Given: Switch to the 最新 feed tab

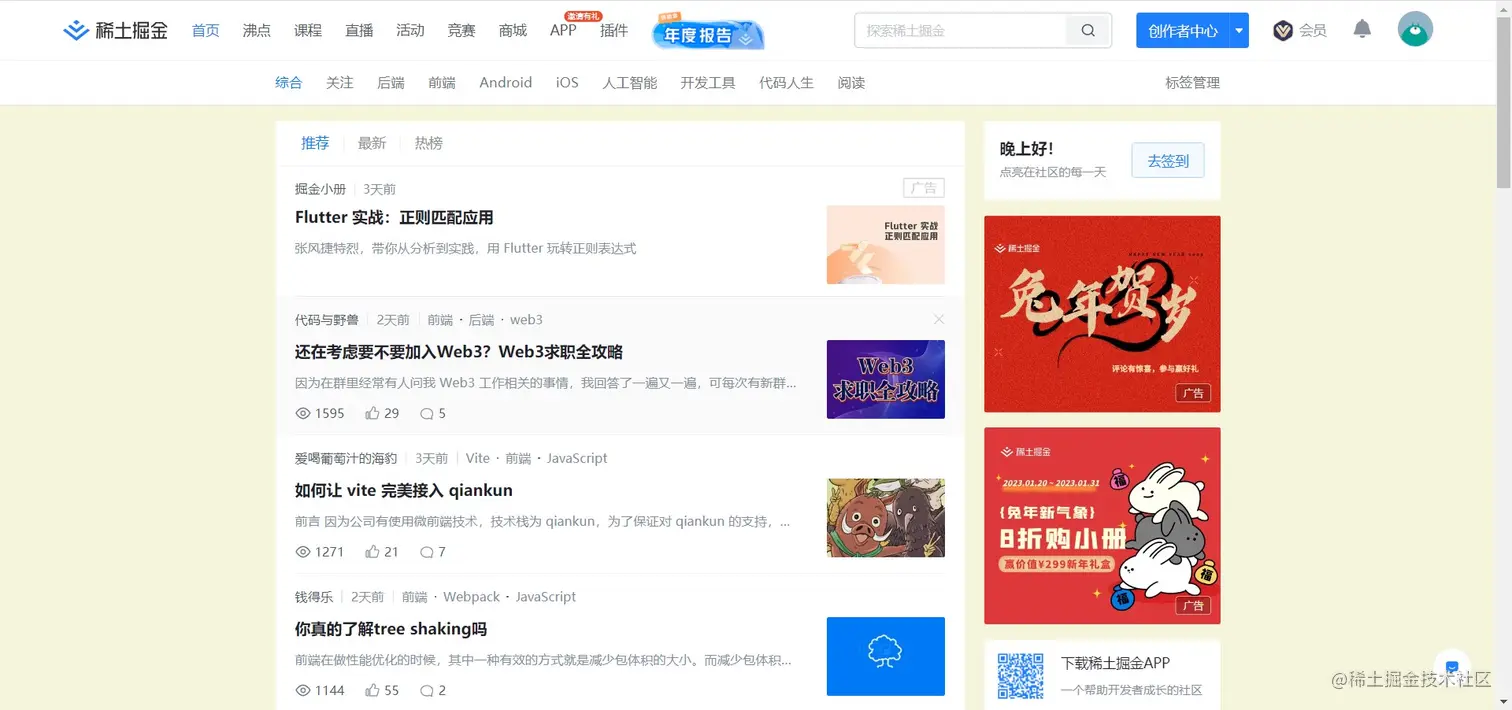Looking at the screenshot, I should [x=372, y=143].
